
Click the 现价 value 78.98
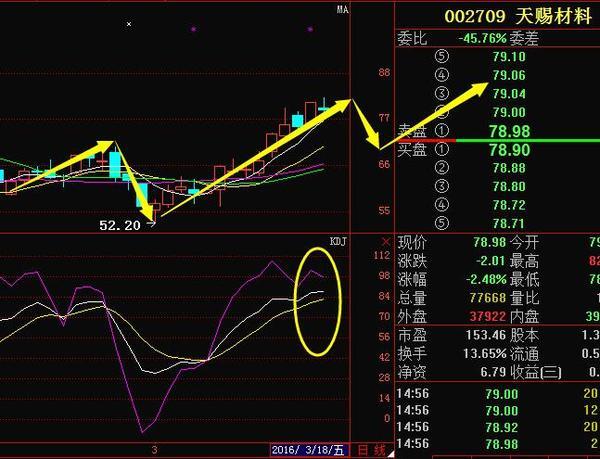489,242
